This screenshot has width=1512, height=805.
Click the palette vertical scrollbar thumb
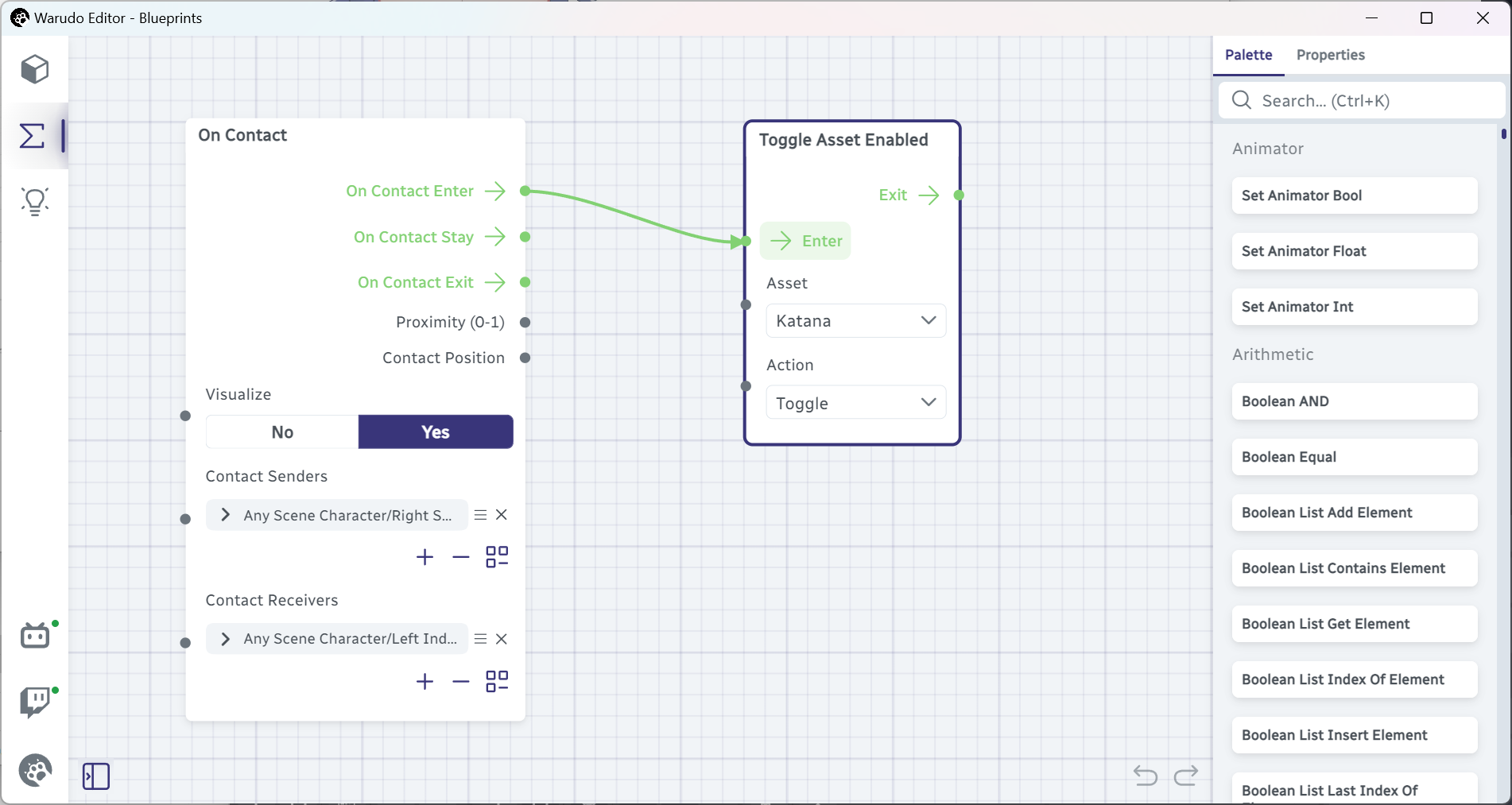(x=1503, y=134)
